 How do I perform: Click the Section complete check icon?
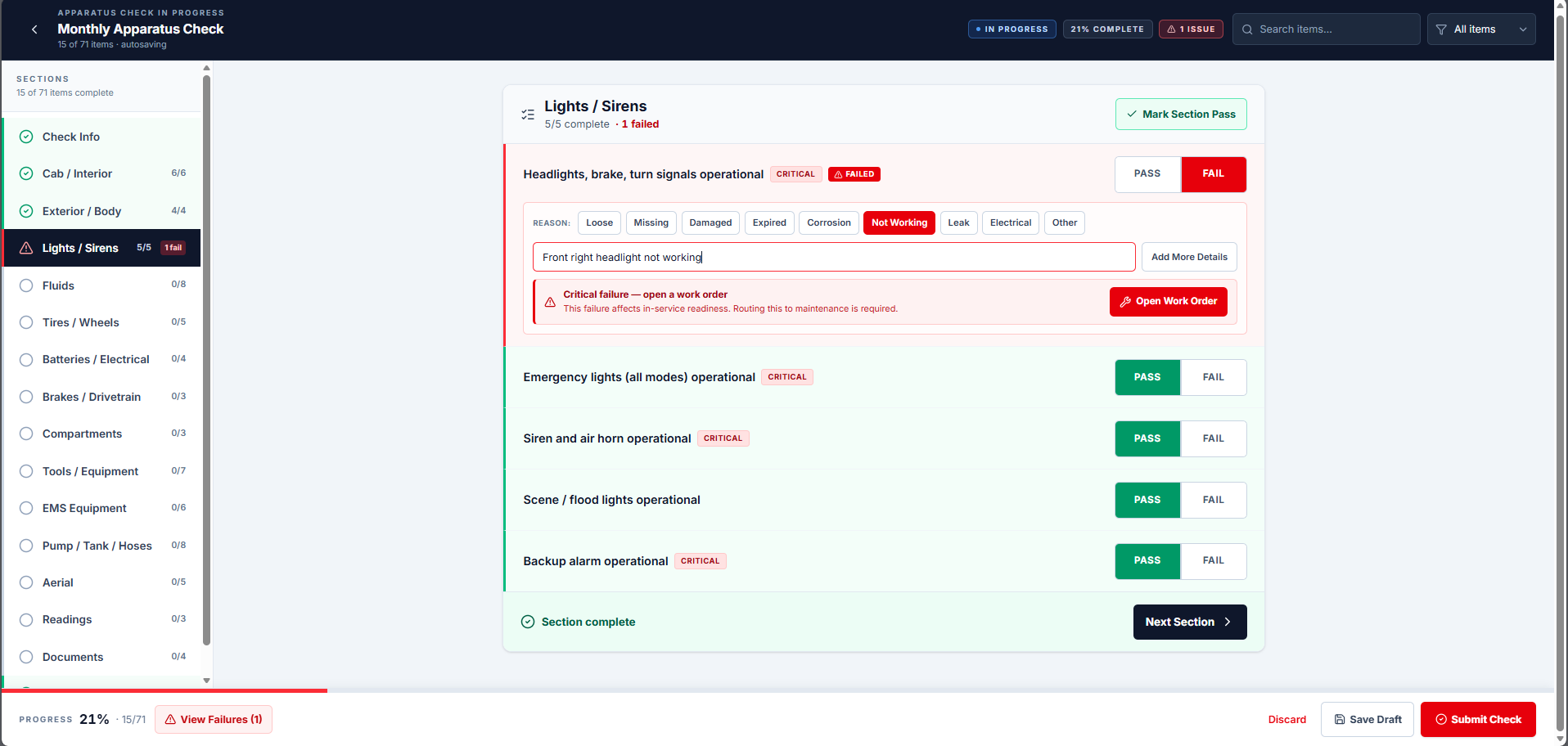point(528,622)
